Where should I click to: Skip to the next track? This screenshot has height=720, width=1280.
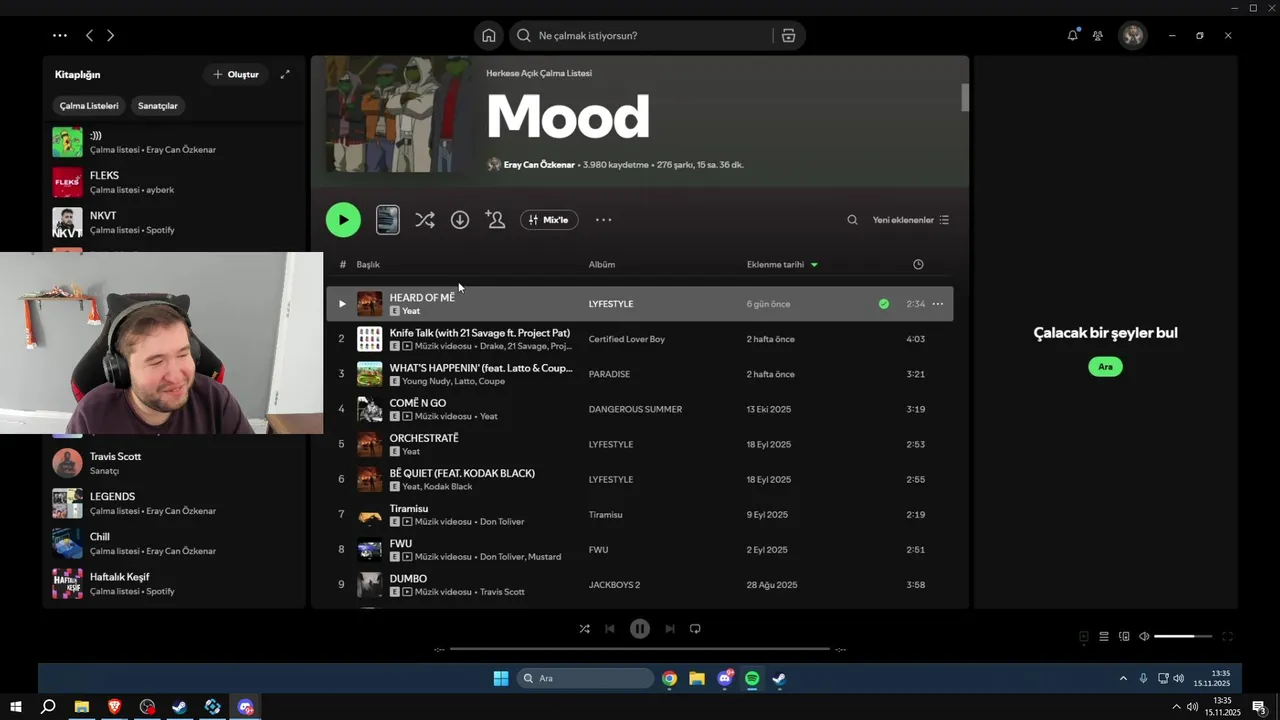pyautogui.click(x=670, y=629)
